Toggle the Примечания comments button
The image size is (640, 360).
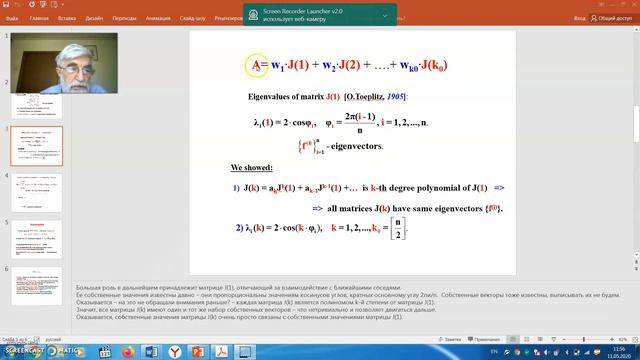tap(484, 340)
